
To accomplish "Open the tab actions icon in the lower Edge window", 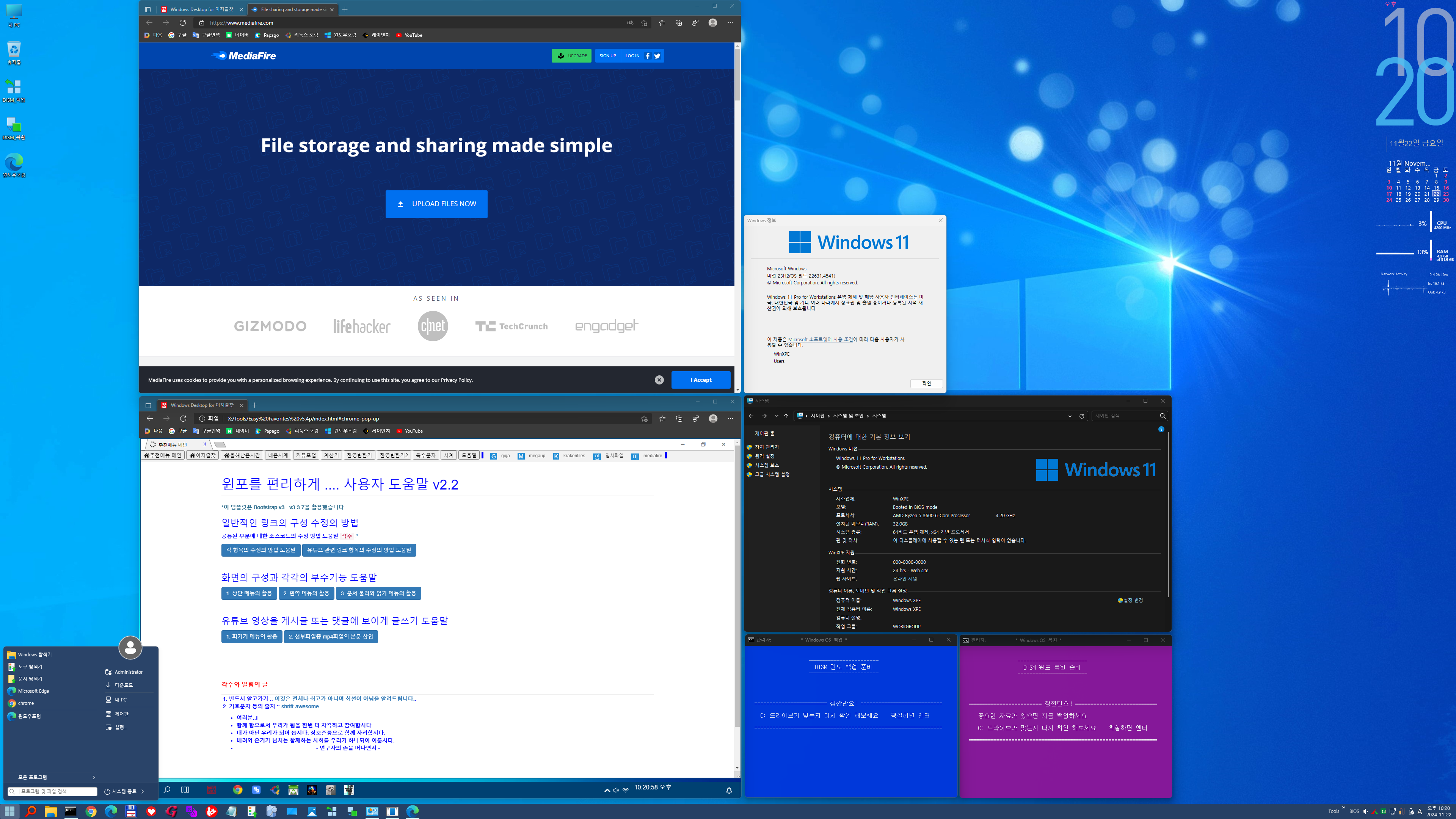I will (148, 405).
